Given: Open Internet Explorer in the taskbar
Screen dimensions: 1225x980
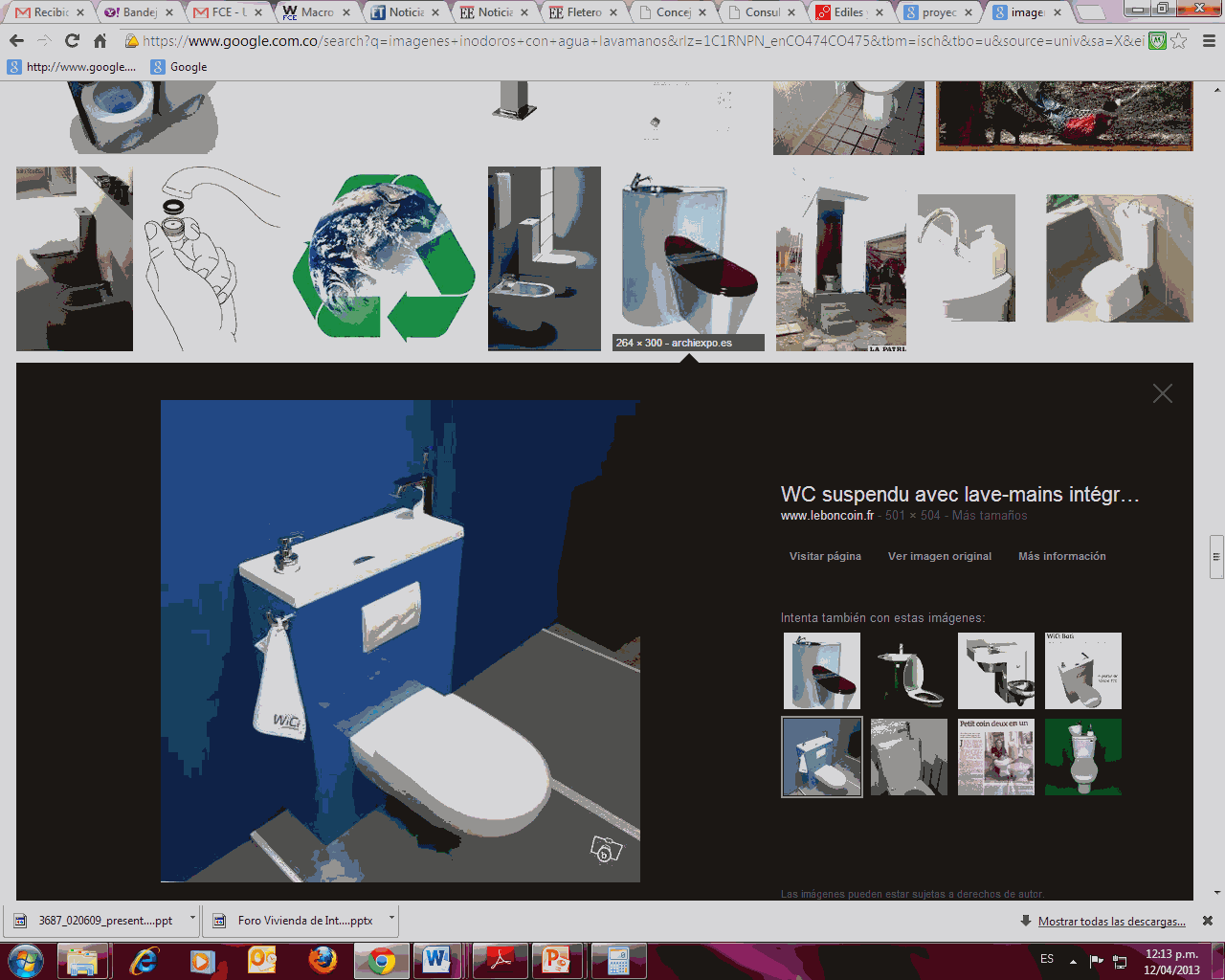Looking at the screenshot, I should coord(144,960).
